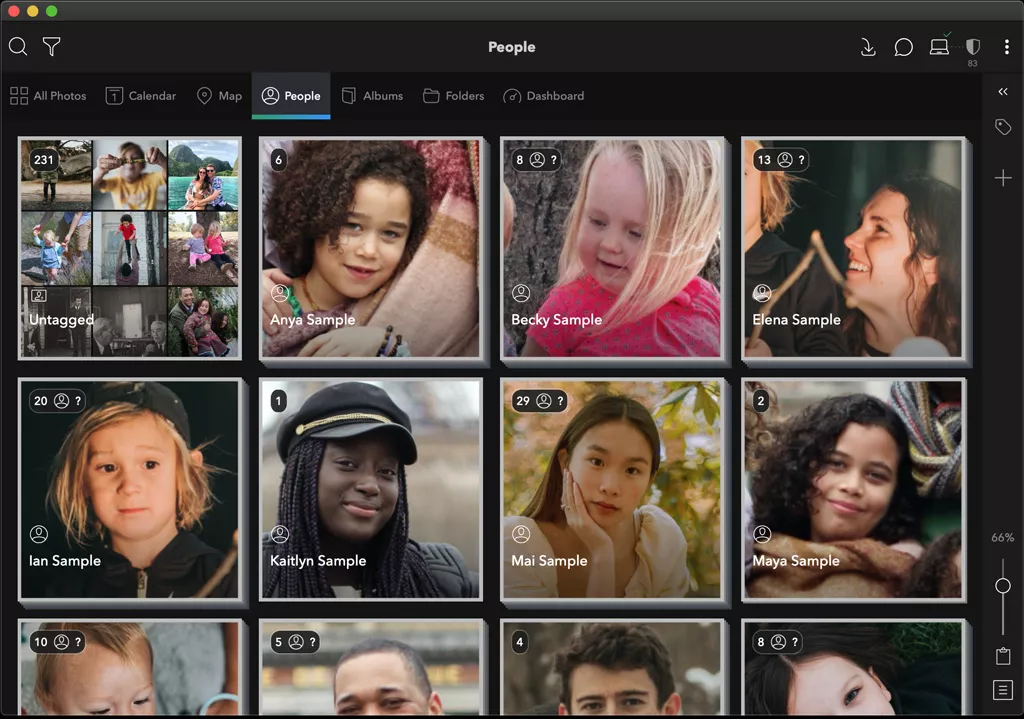
Task: Click the shield status icon
Action: point(972,47)
